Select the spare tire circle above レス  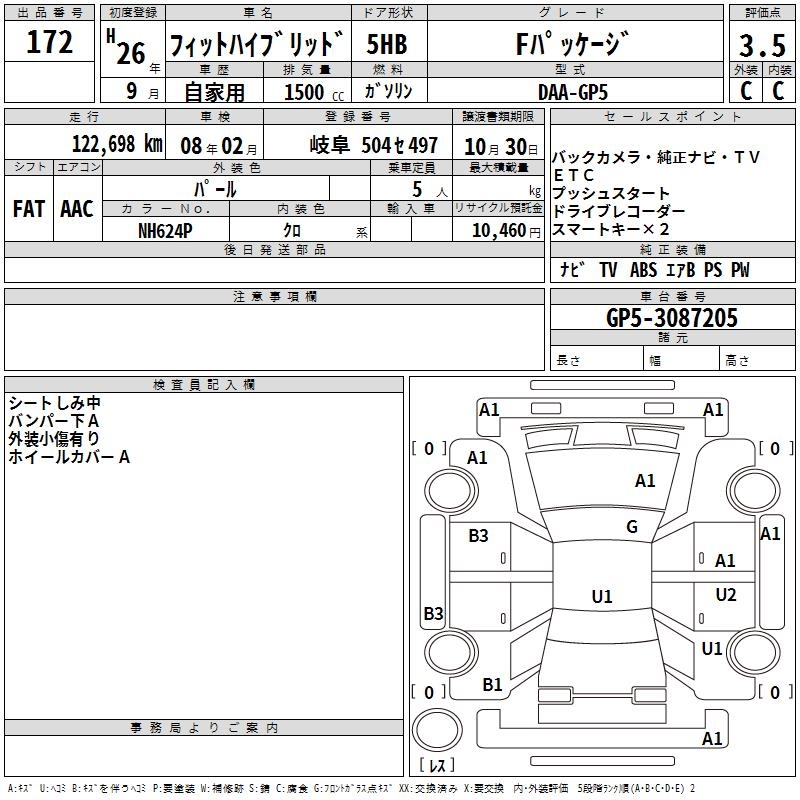point(437,730)
